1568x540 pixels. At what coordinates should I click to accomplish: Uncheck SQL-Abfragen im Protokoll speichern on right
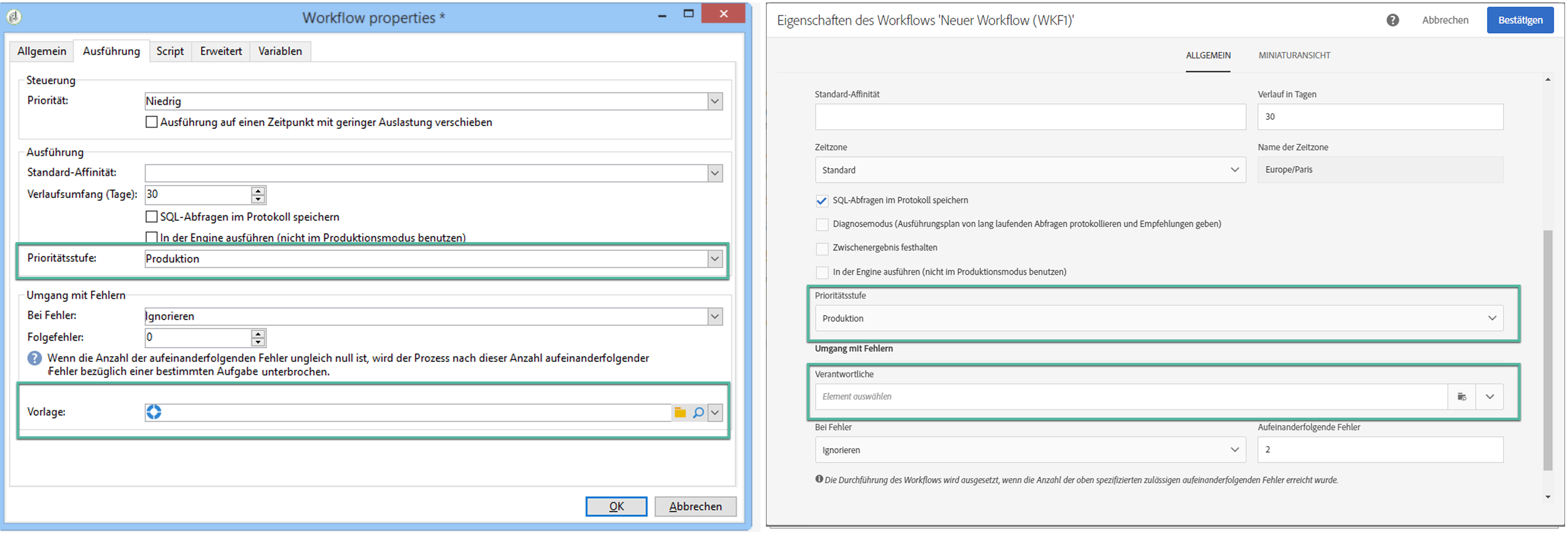tap(822, 201)
